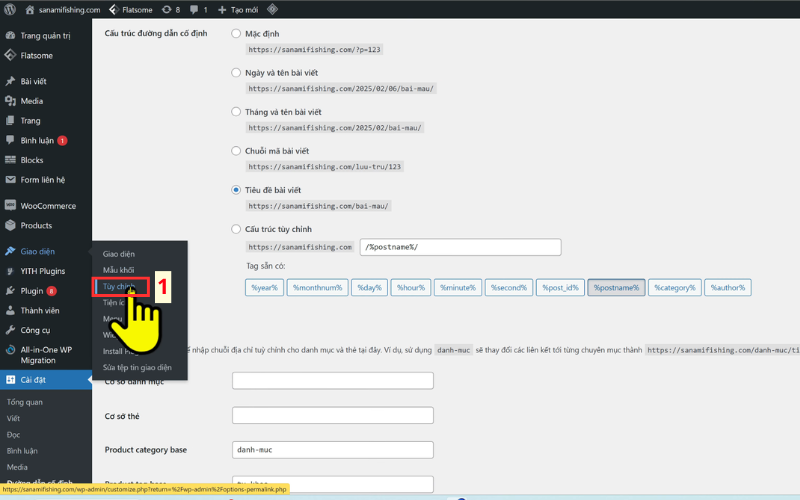This screenshot has height=500, width=800.
Task: Insert the %author% tag button
Action: pos(728,287)
